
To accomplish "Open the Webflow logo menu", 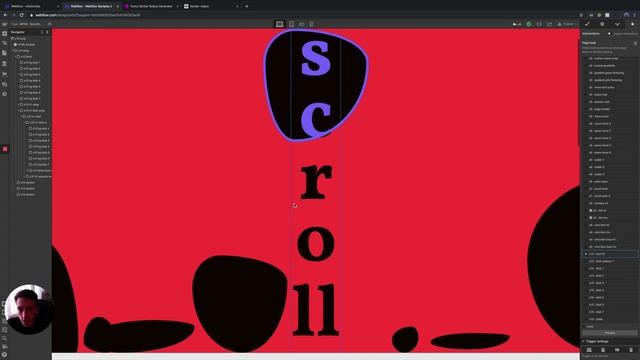I will (4, 24).
